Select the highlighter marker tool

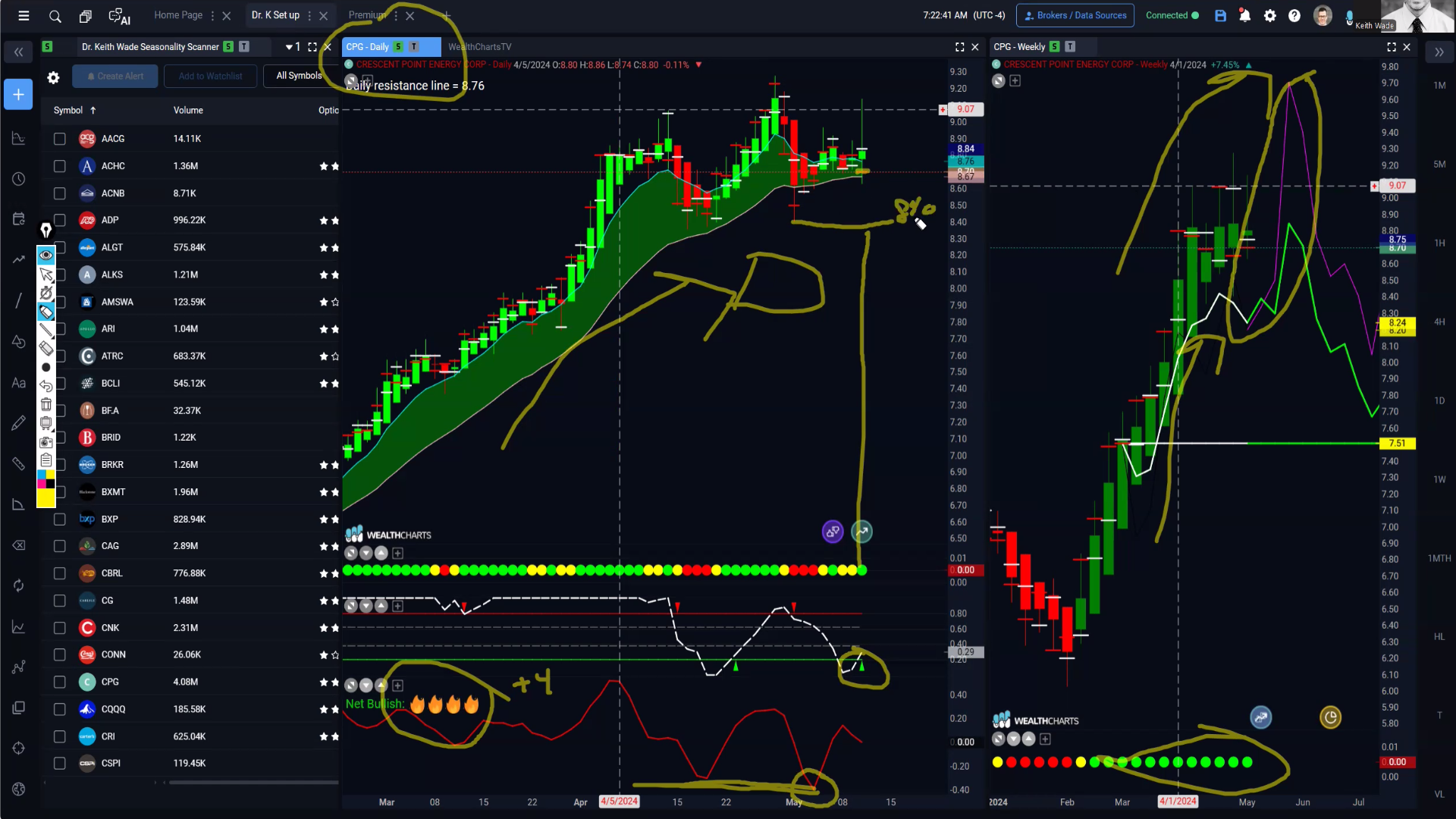point(45,311)
